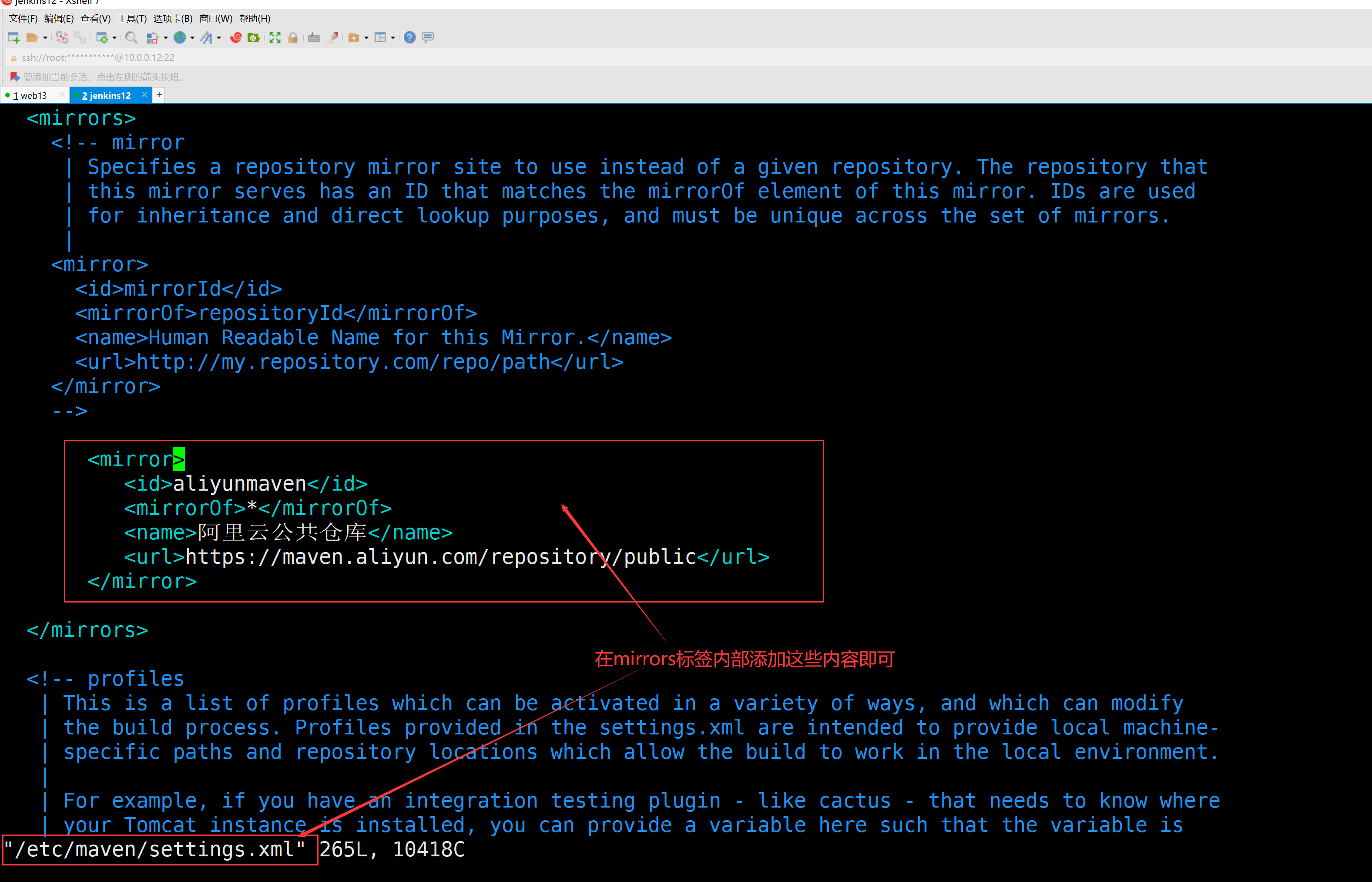Expand the Open folder dropdown arrow
This screenshot has height=882, width=1372.
coord(45,38)
